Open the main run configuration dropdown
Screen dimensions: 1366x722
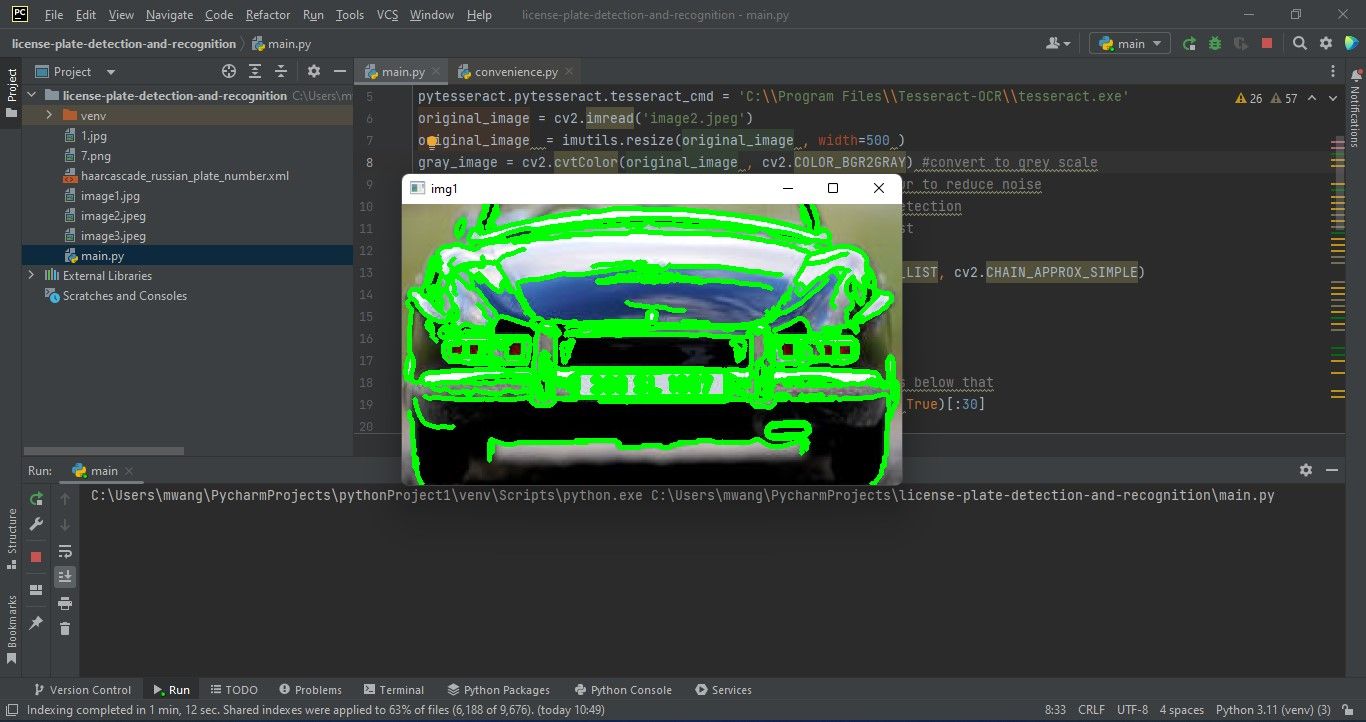(1128, 43)
